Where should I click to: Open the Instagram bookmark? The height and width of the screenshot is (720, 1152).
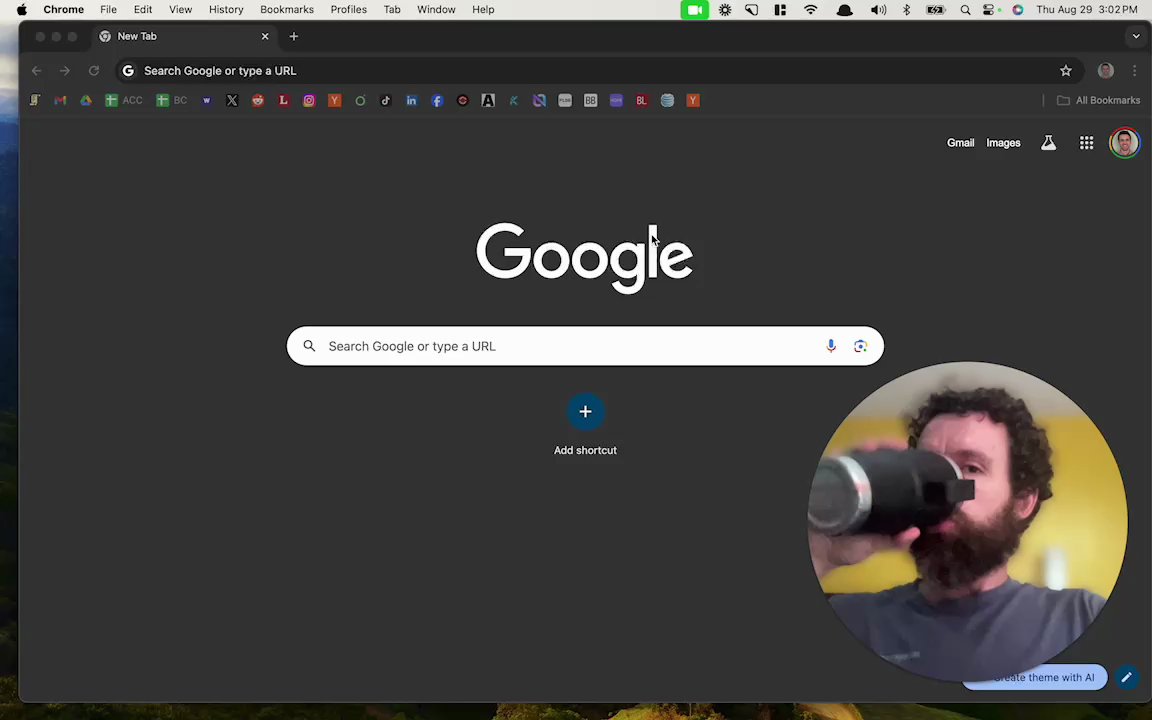click(309, 101)
